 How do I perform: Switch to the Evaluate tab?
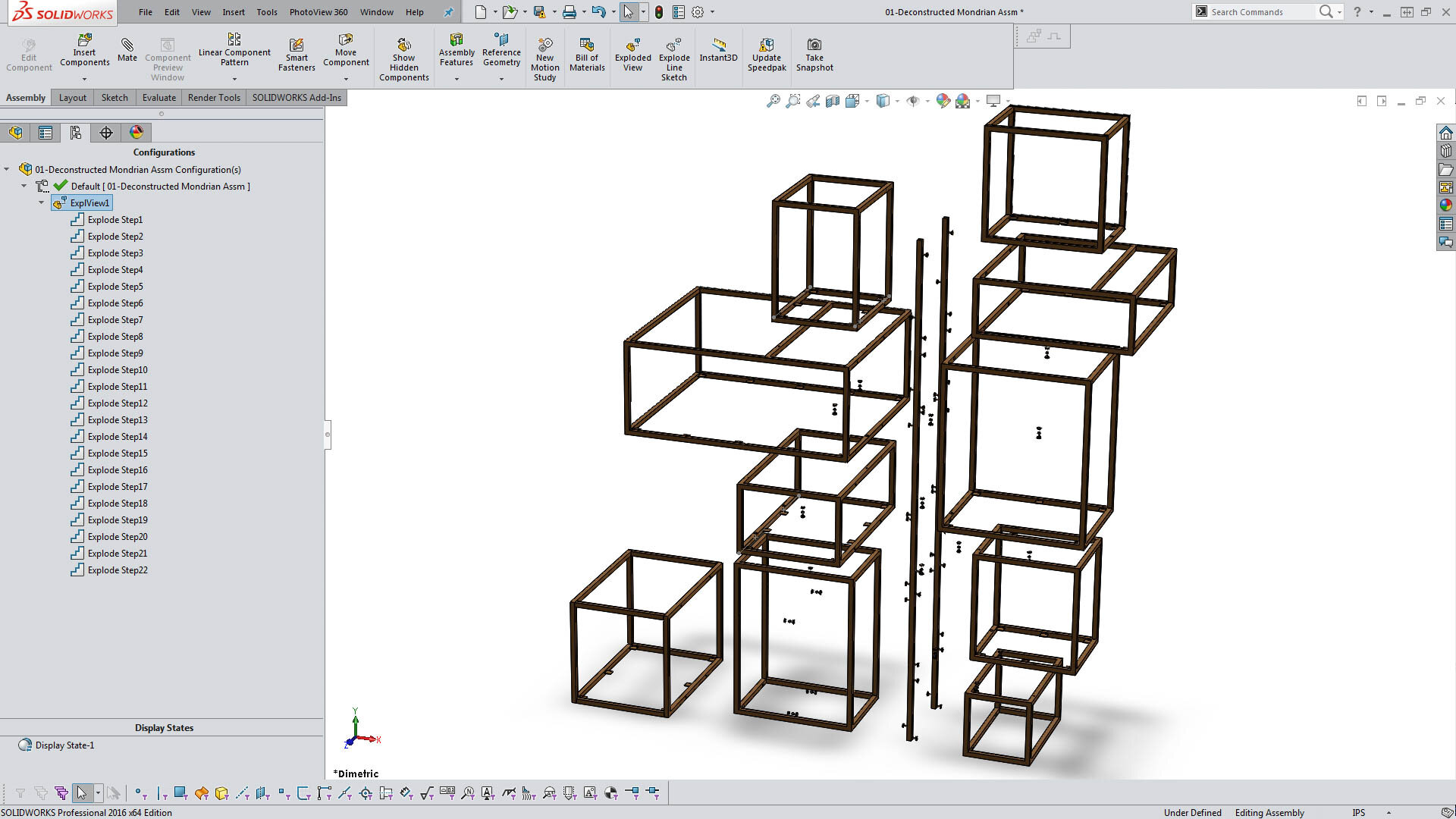(x=159, y=98)
